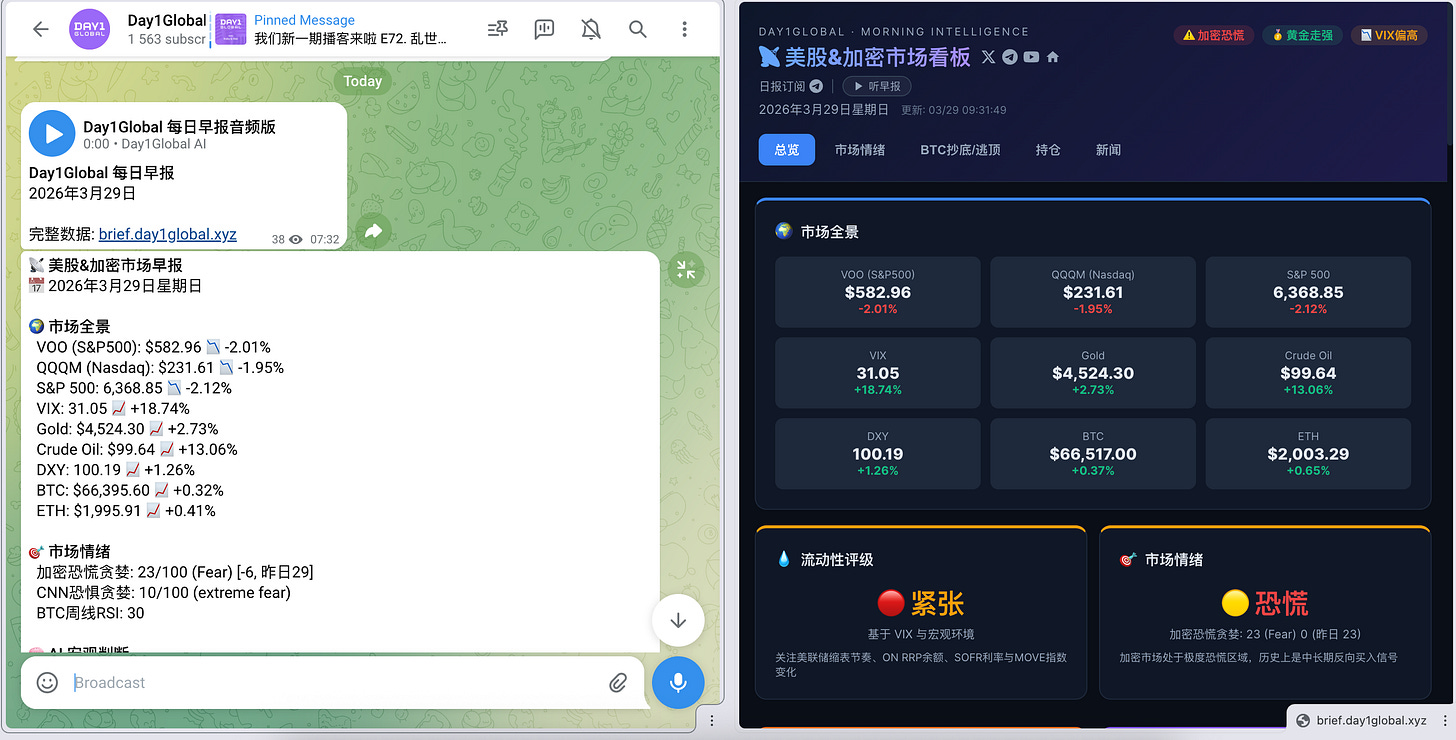Screen dimensions: 1456x740
Task: Record a voice message with microphone button
Action: point(678,682)
